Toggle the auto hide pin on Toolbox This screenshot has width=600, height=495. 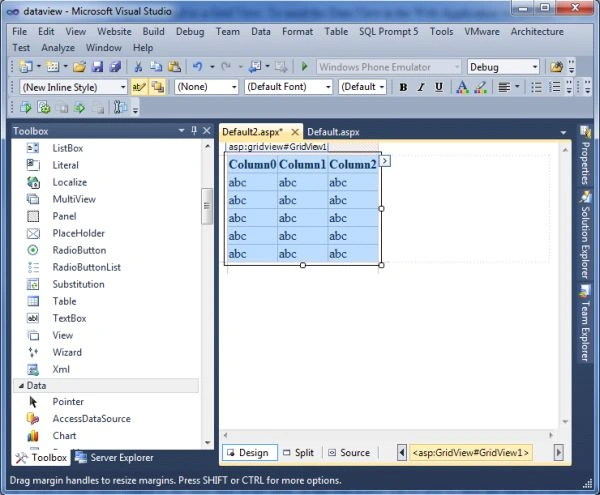(x=194, y=131)
